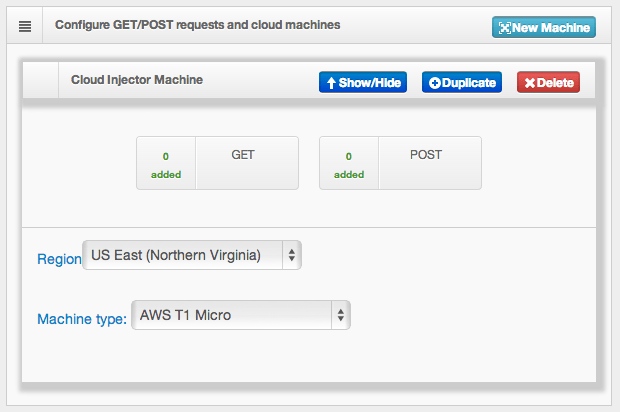
Task: Click the expand icon on New Machine
Action: [x=505, y=28]
